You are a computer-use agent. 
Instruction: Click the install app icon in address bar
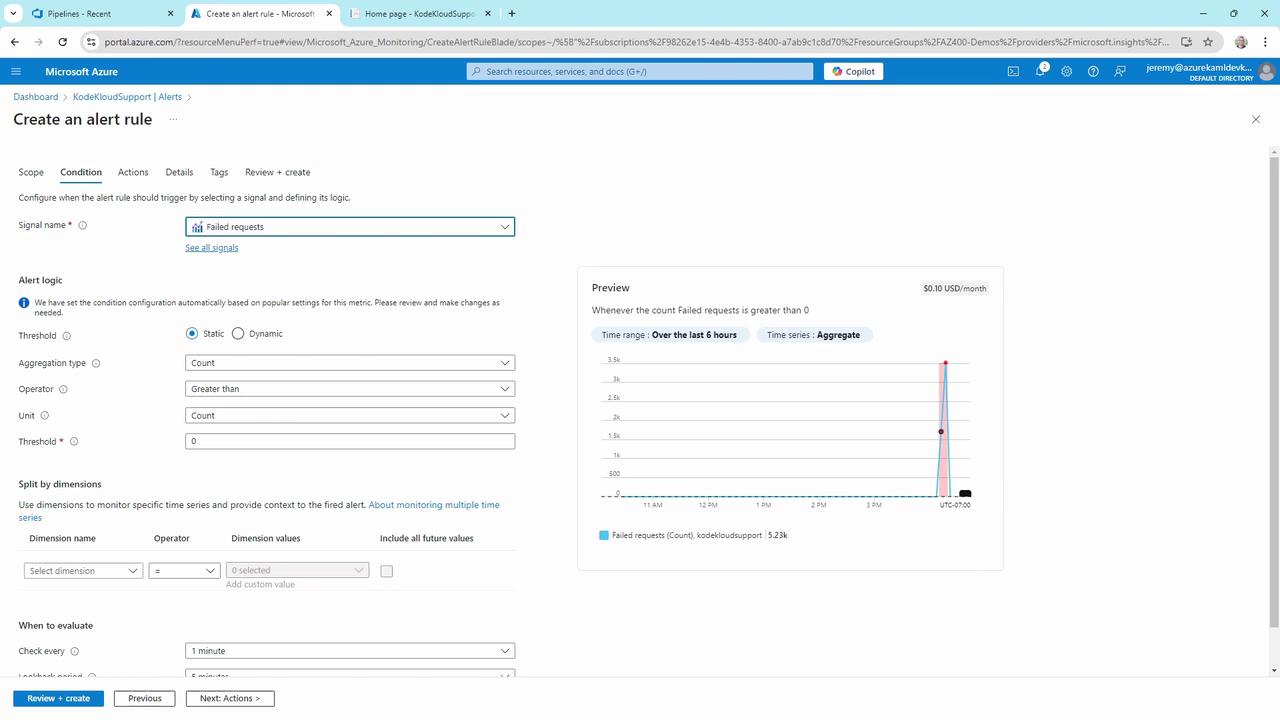tap(1186, 42)
